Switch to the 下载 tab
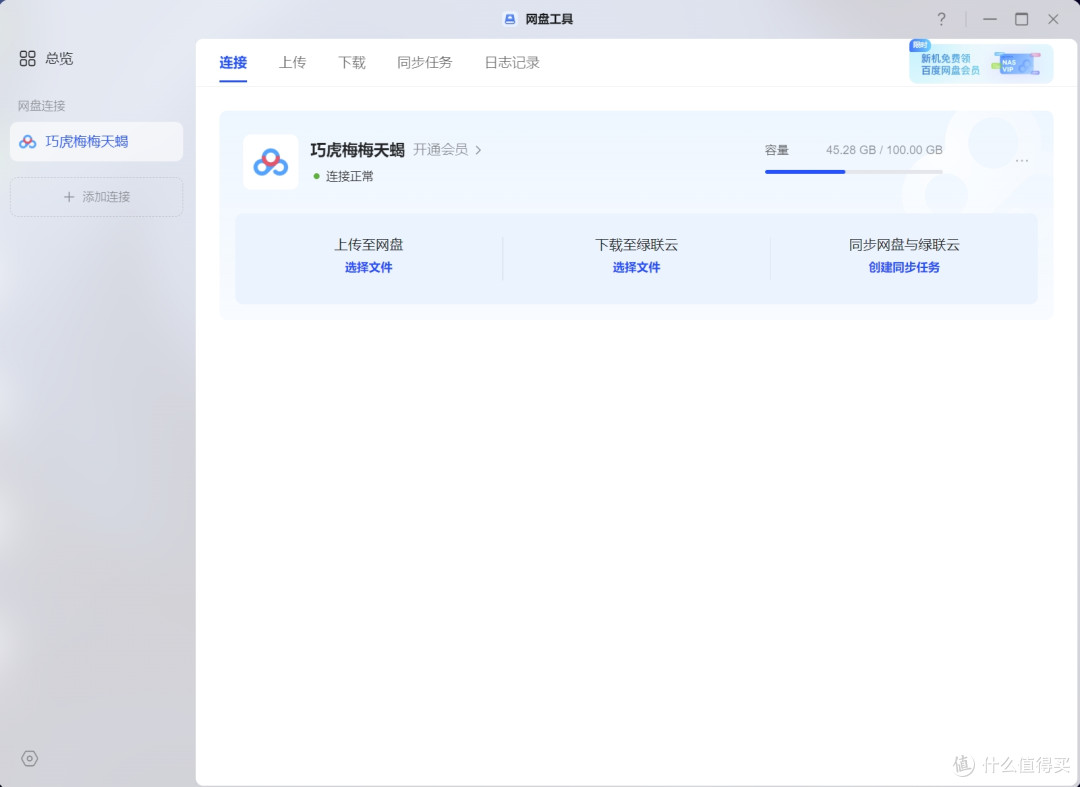 351,63
